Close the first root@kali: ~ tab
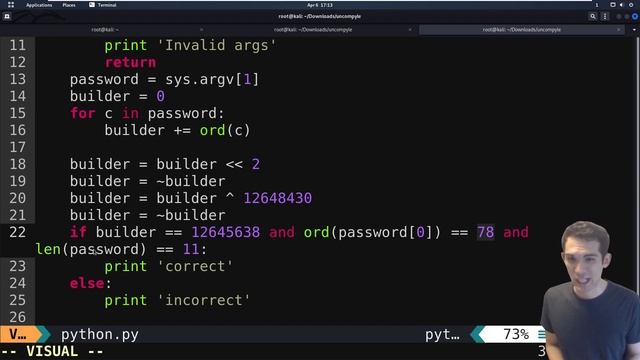This screenshot has width=640, height=360. (201, 29)
